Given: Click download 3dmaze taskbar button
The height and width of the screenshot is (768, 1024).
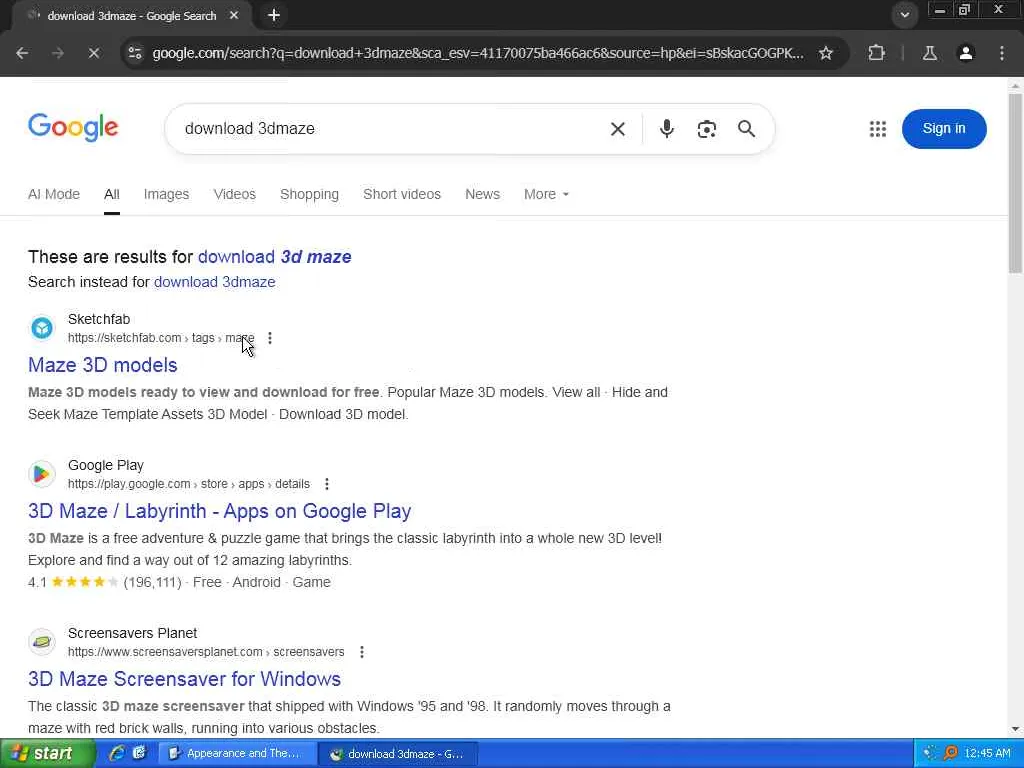Looking at the screenshot, I should [398, 753].
